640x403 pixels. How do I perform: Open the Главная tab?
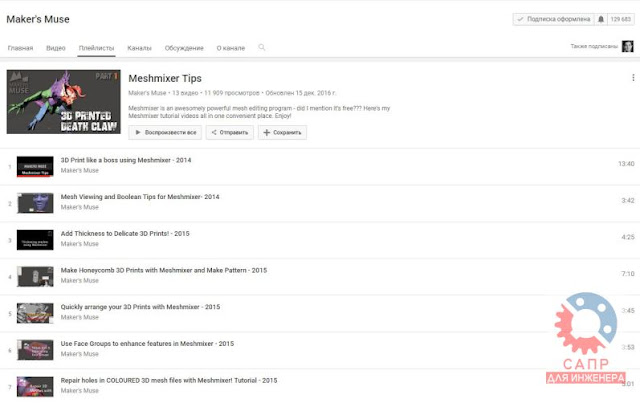pyautogui.click(x=20, y=48)
